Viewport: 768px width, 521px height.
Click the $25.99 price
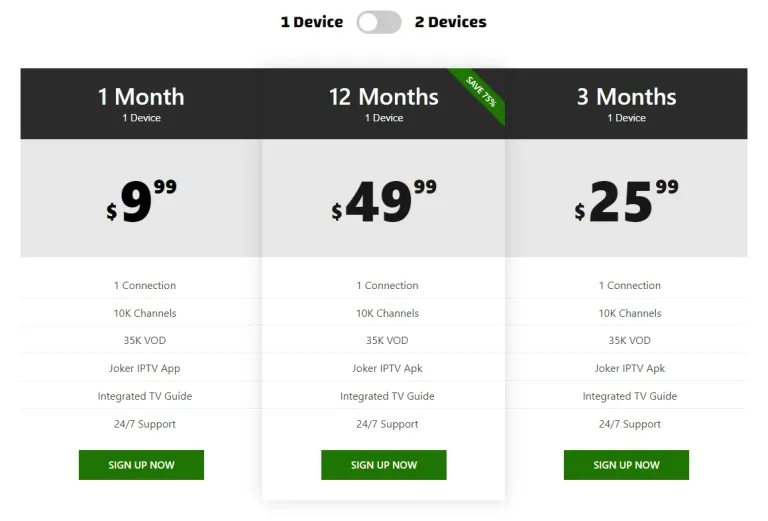click(x=626, y=200)
